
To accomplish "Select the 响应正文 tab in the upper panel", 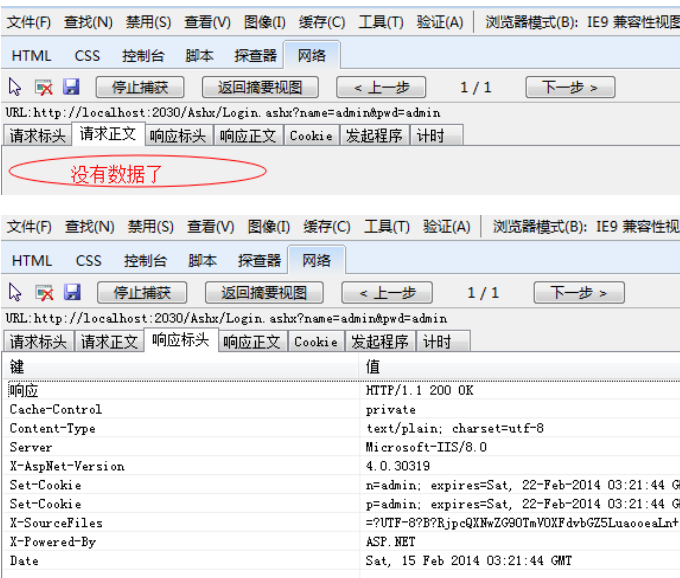I will pyautogui.click(x=248, y=136).
